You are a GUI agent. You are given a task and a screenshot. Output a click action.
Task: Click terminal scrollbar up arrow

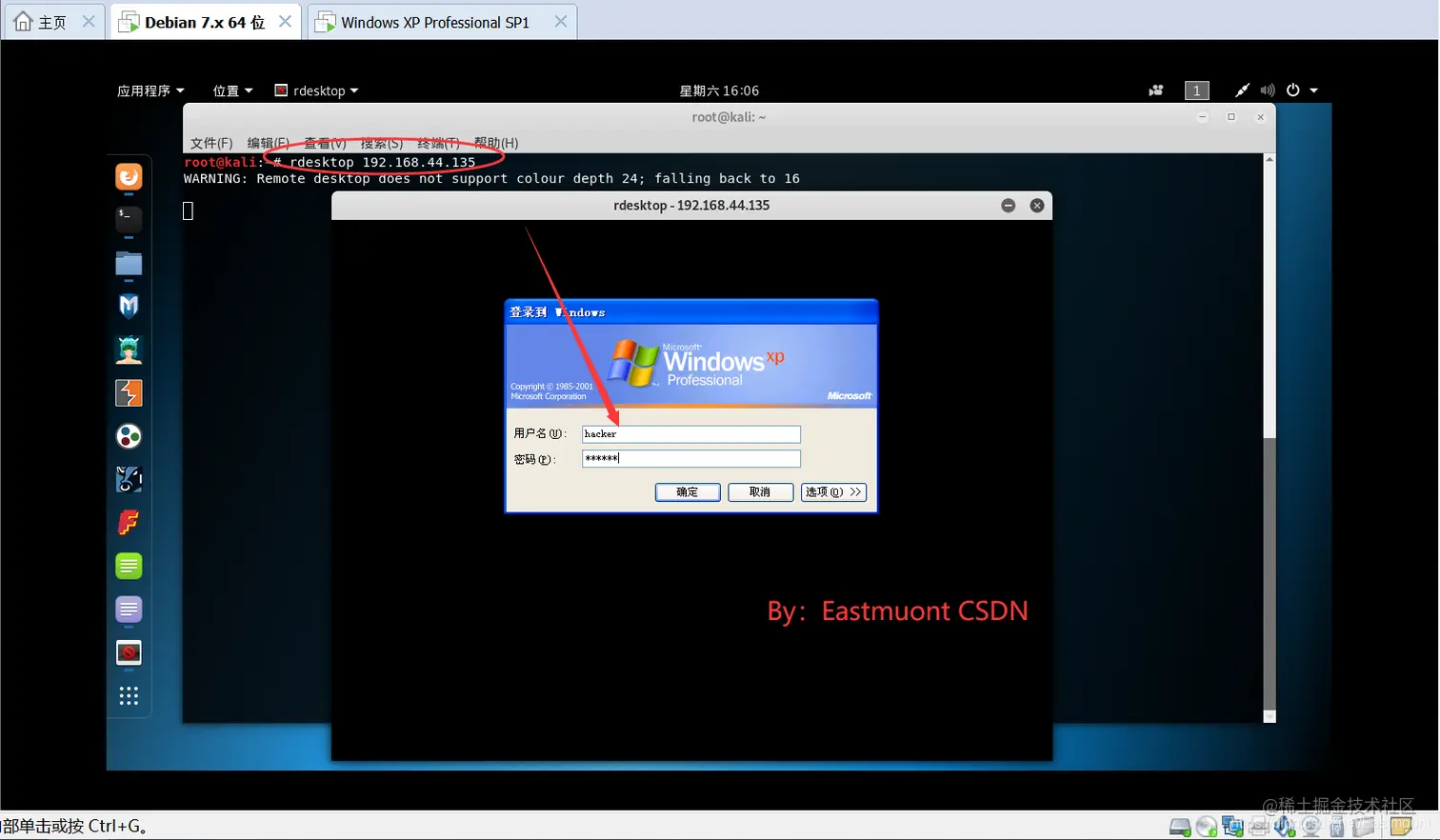pyautogui.click(x=1270, y=159)
